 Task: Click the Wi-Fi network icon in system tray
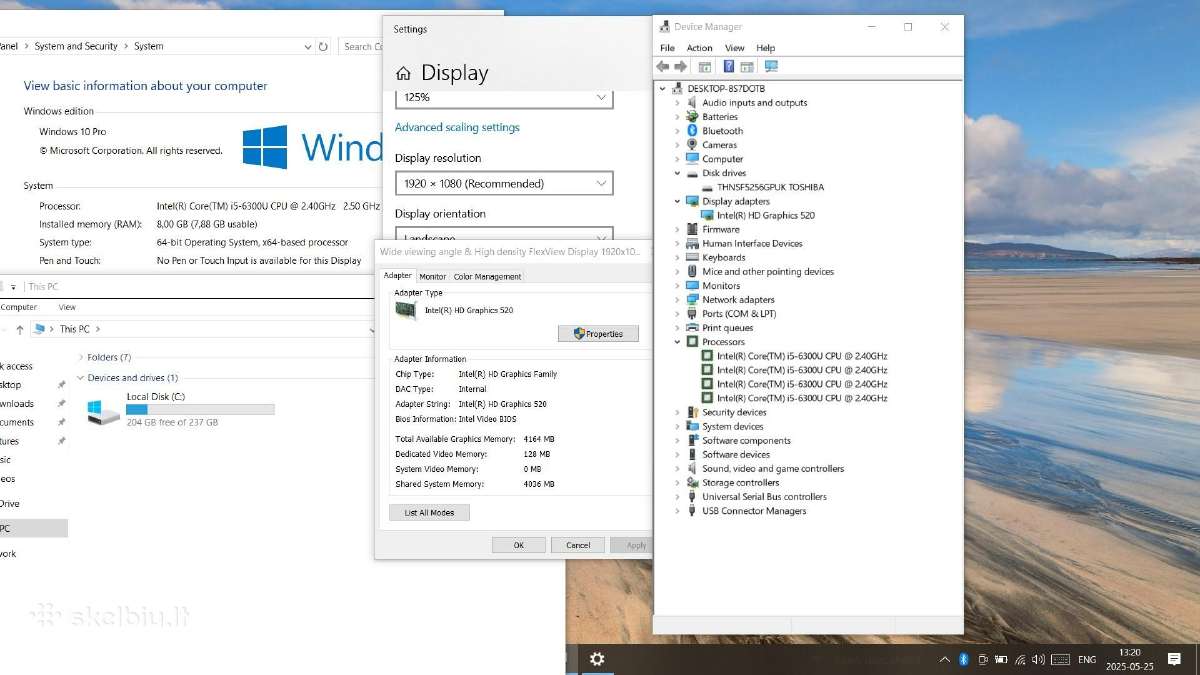point(1020,659)
